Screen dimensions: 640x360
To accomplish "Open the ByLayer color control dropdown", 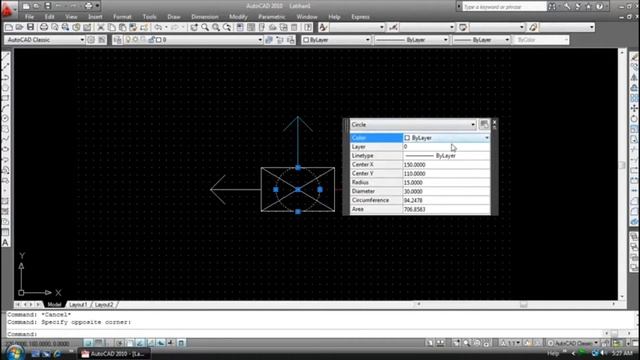I will (367, 40).
